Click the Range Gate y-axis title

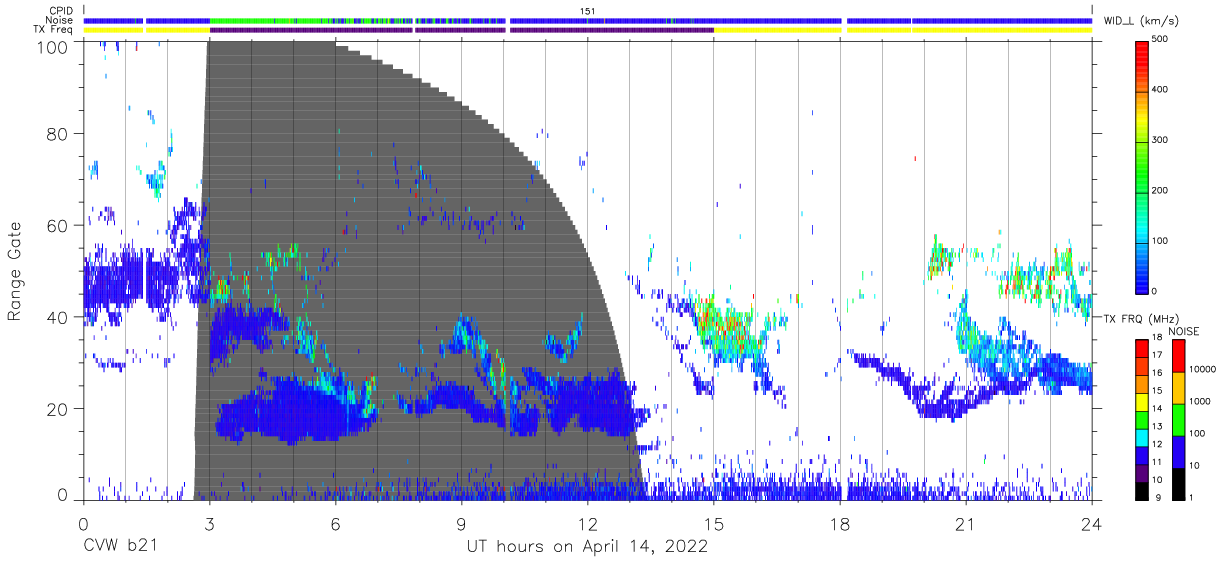click(x=16, y=270)
